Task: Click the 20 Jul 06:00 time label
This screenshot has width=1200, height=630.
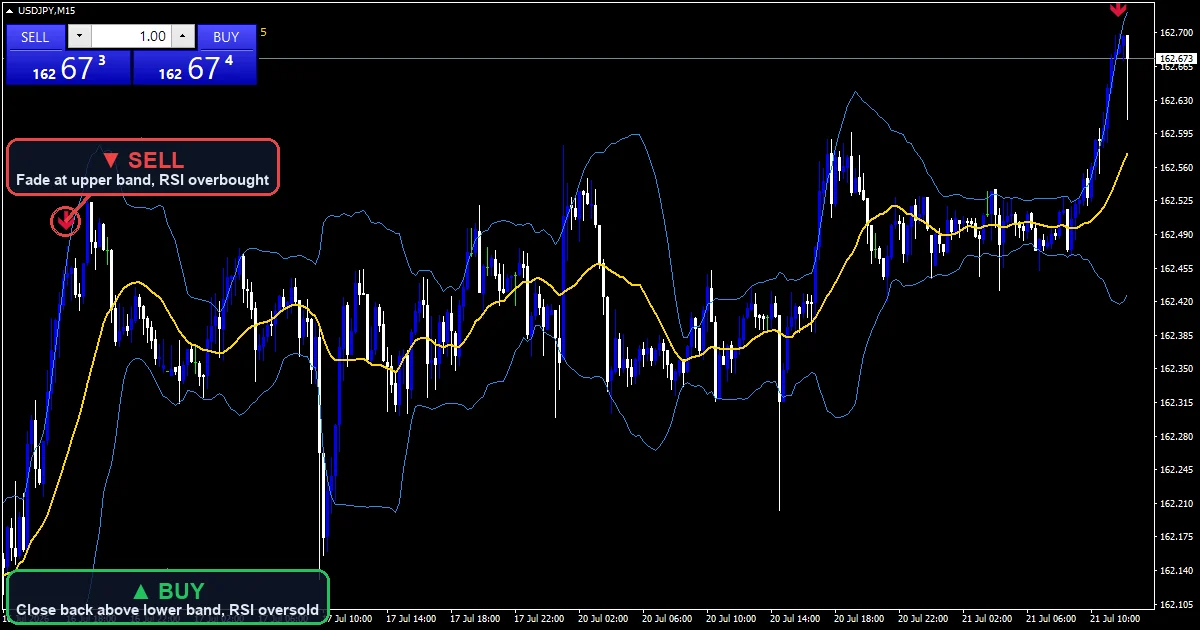Action: (669, 619)
